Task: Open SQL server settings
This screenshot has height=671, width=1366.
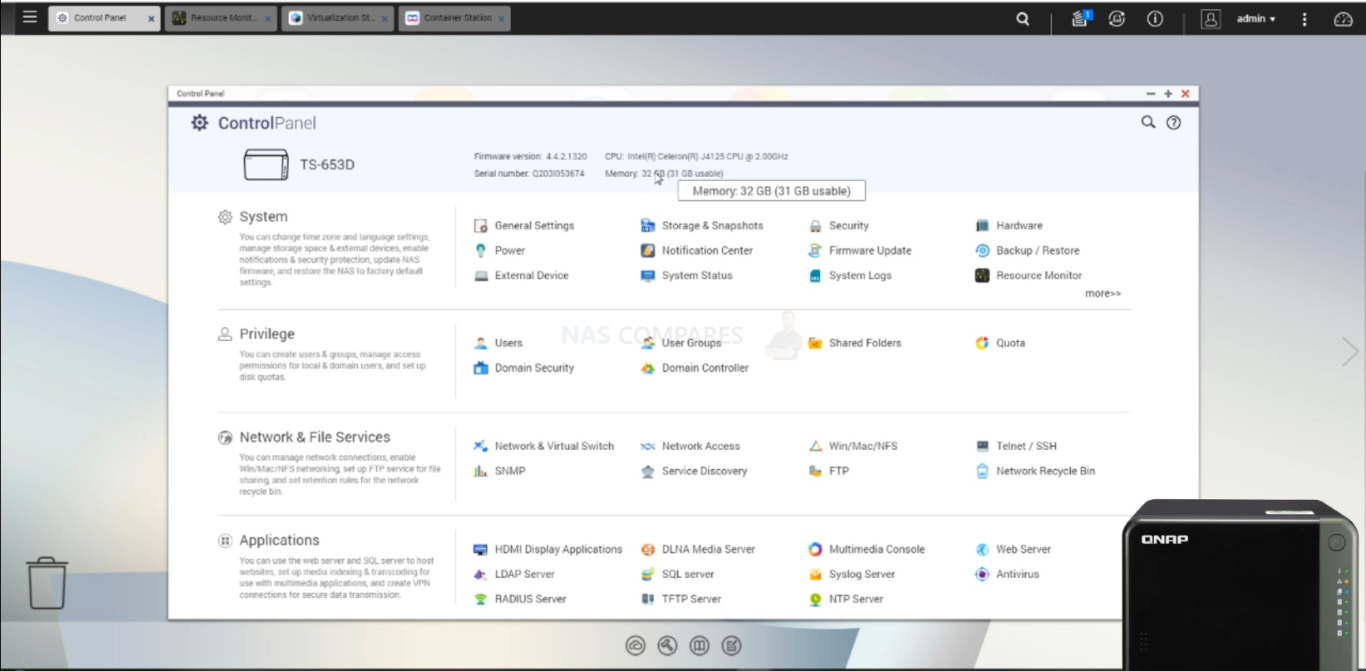Action: click(678, 574)
